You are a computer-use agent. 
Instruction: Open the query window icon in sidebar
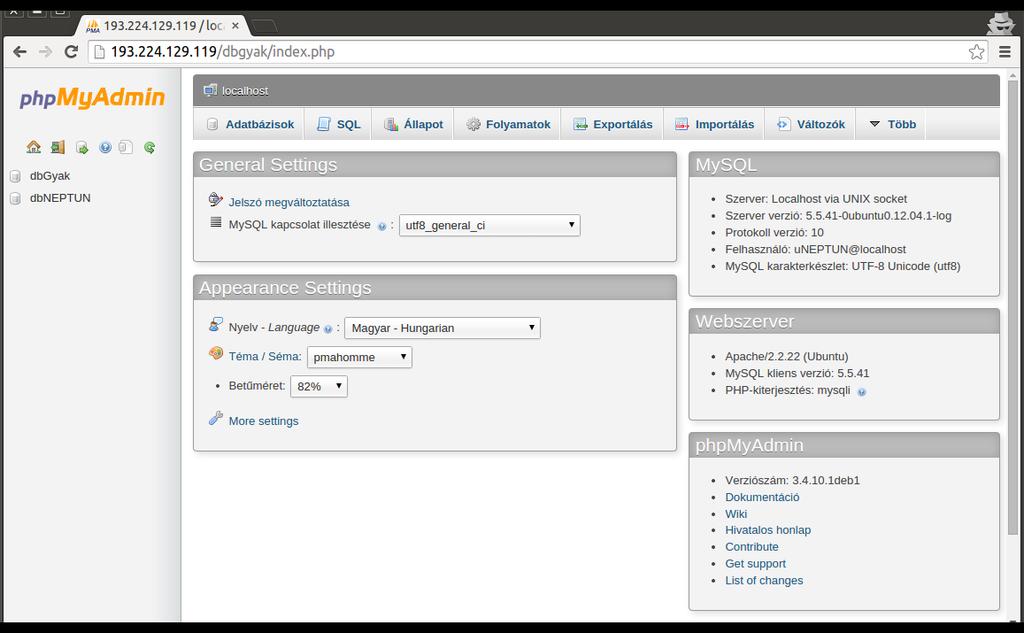[82, 148]
